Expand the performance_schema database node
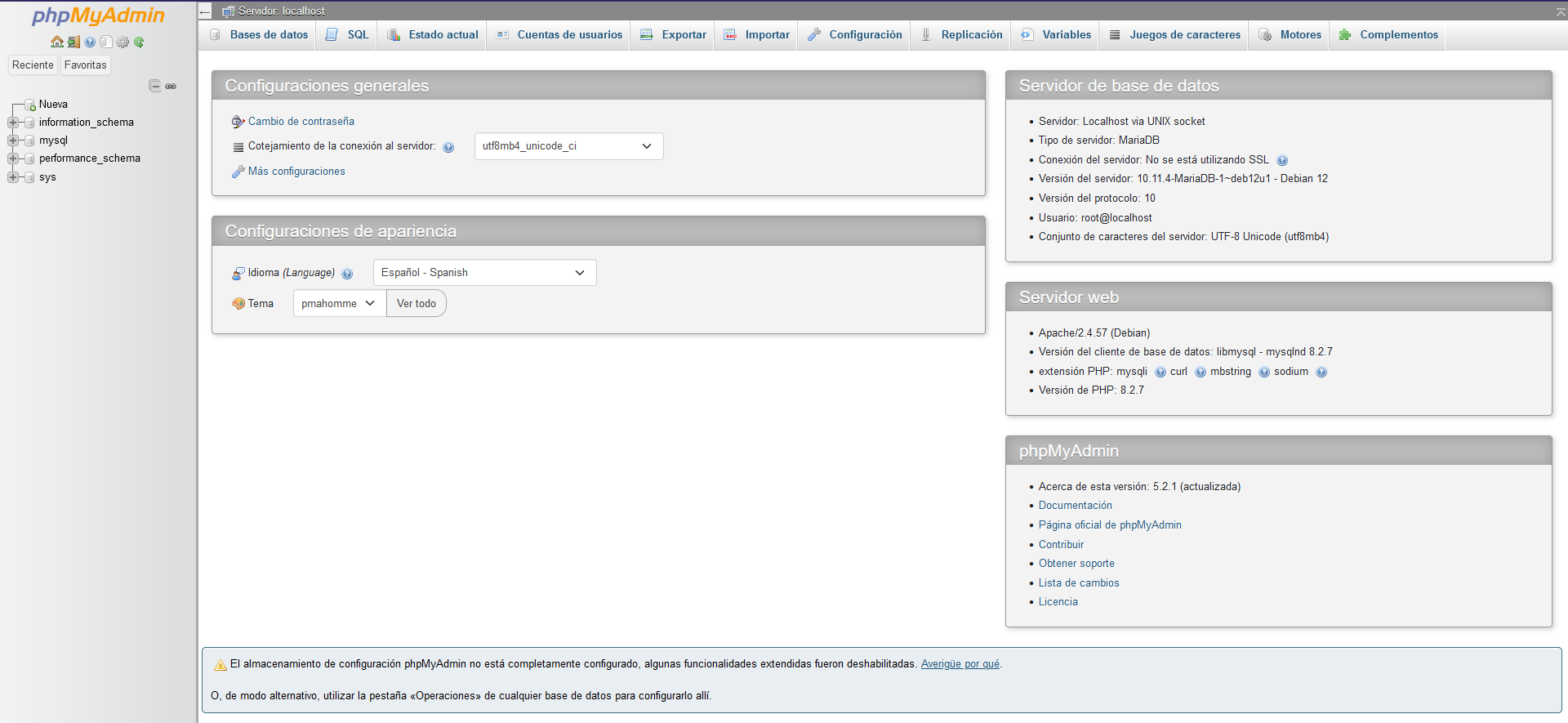1568x723 pixels. (x=13, y=158)
